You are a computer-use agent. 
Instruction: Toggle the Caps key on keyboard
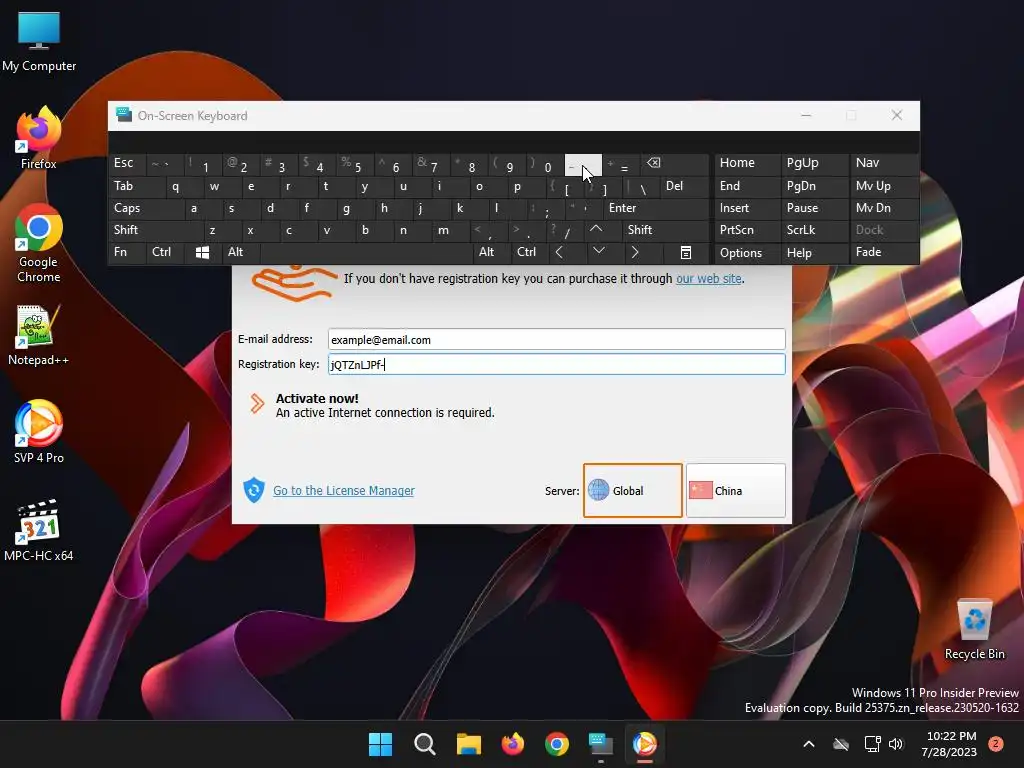click(146, 208)
